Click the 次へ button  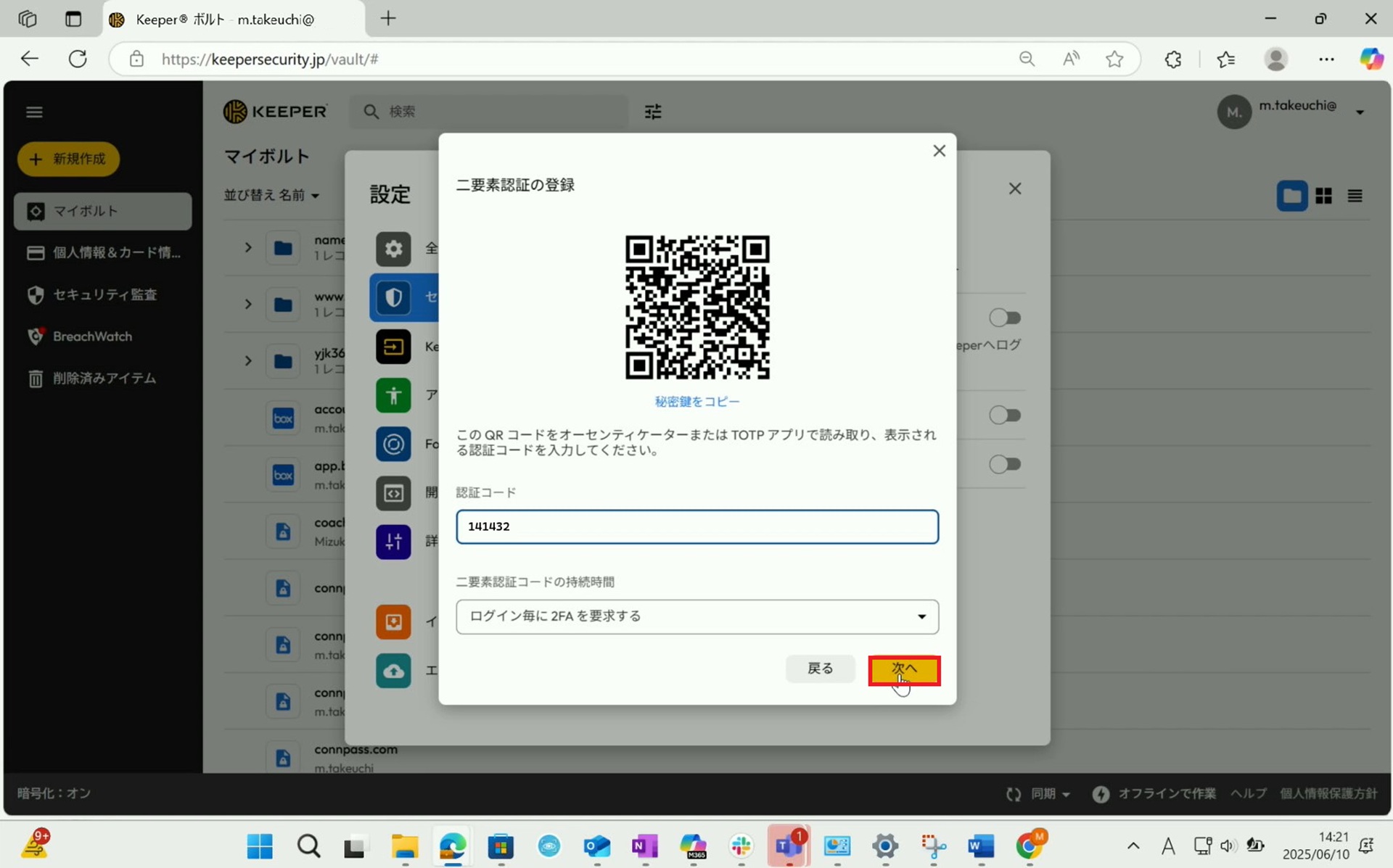coord(904,669)
